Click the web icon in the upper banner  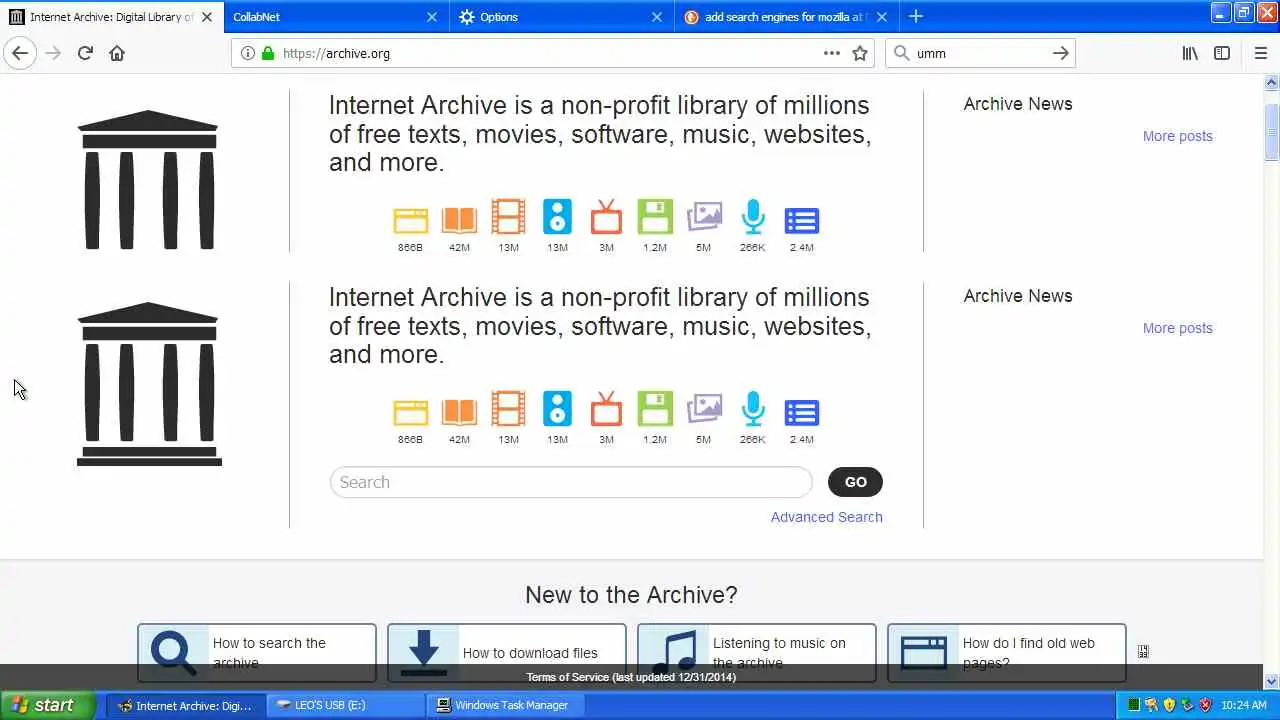click(410, 220)
